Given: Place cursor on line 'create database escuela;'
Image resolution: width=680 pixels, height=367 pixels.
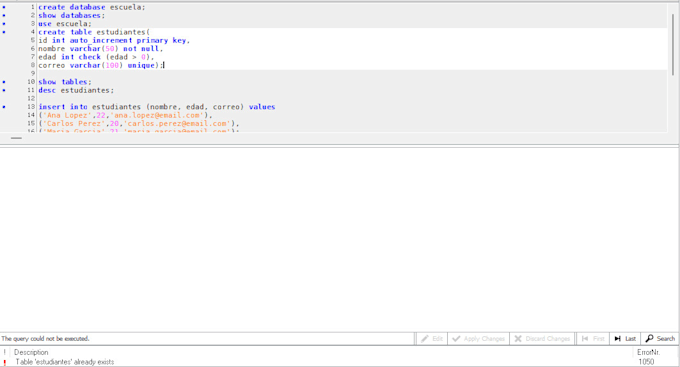Looking at the screenshot, I should (92, 7).
